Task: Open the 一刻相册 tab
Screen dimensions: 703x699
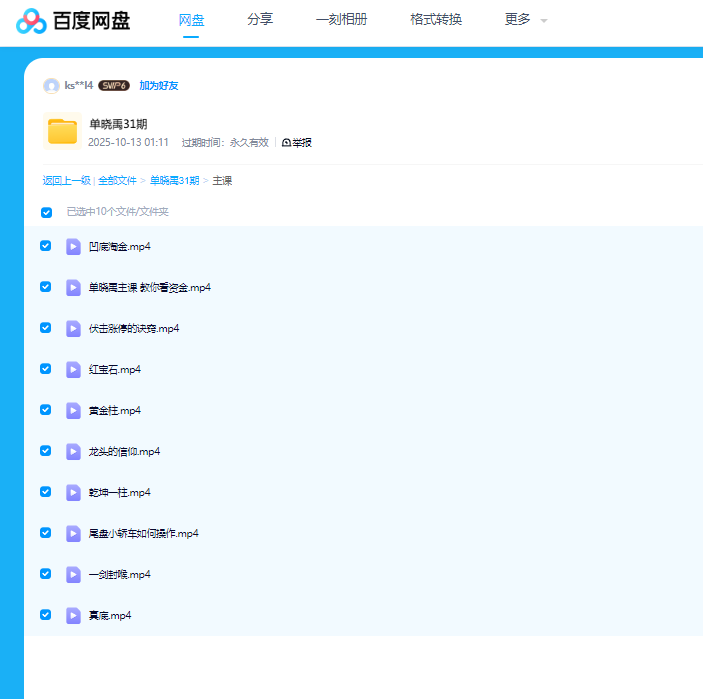Action: tap(341, 19)
